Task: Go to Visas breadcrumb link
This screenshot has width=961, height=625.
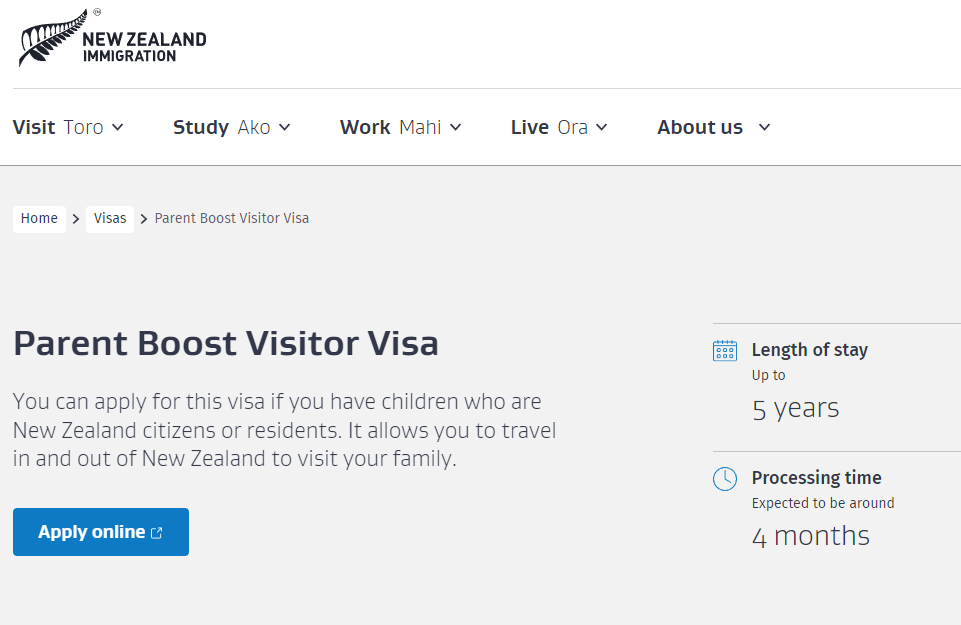Action: pyautogui.click(x=110, y=219)
